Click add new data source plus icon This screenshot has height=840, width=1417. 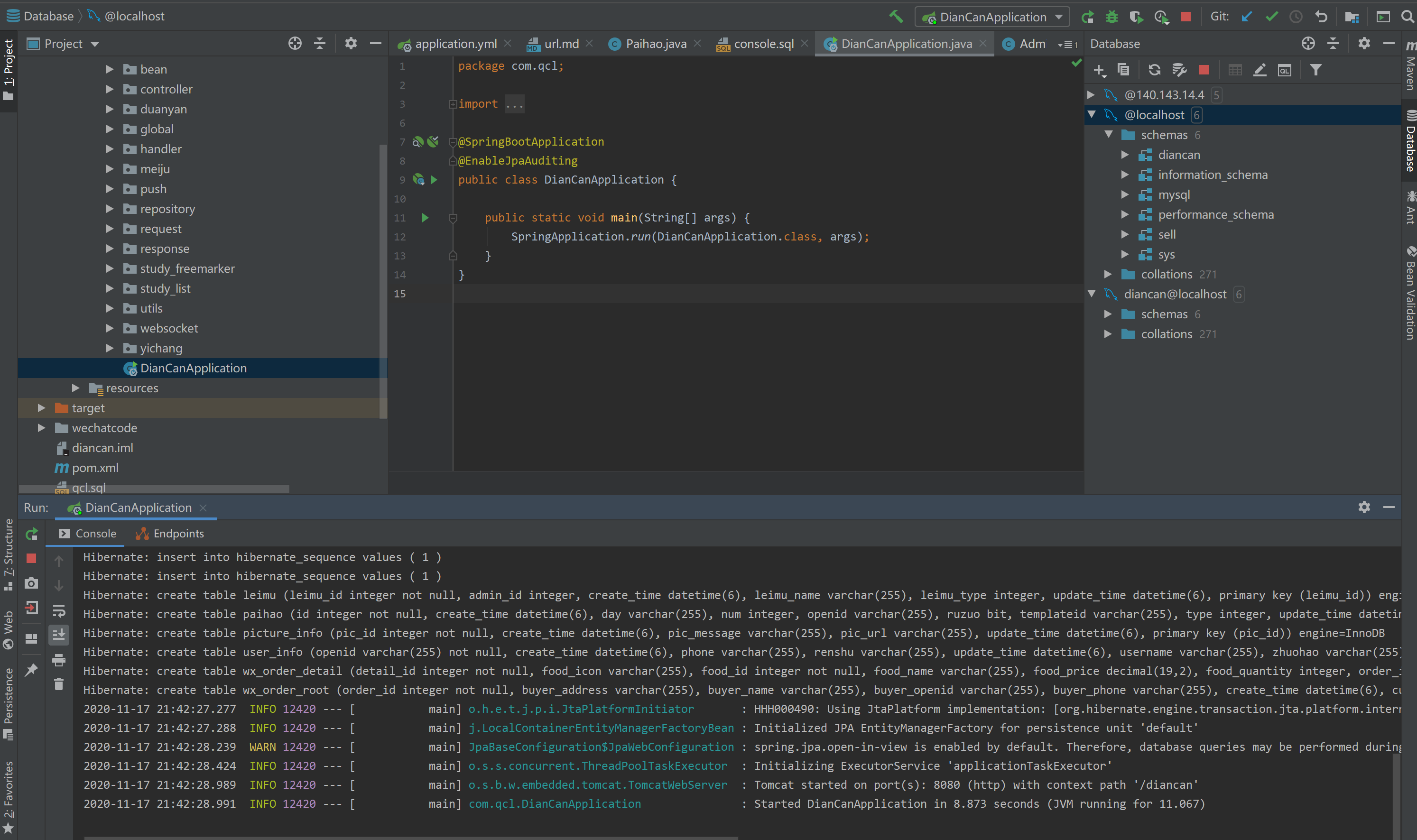point(1099,70)
